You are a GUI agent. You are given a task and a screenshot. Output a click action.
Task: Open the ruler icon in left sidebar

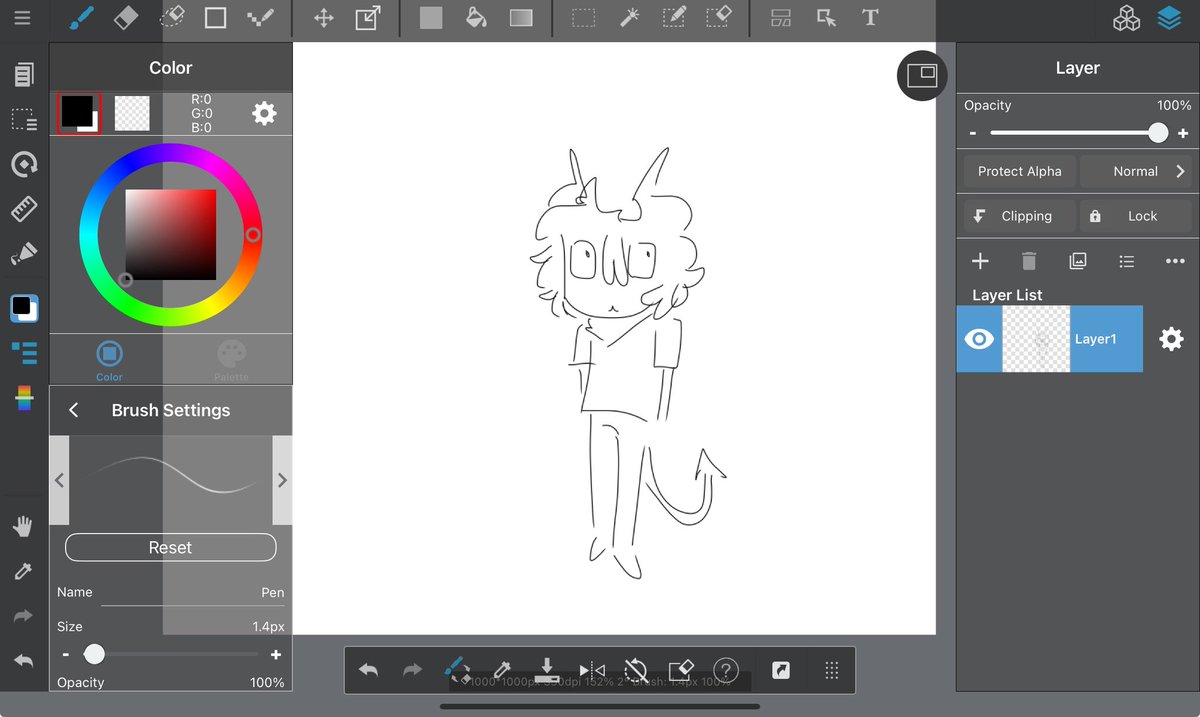pyautogui.click(x=24, y=209)
